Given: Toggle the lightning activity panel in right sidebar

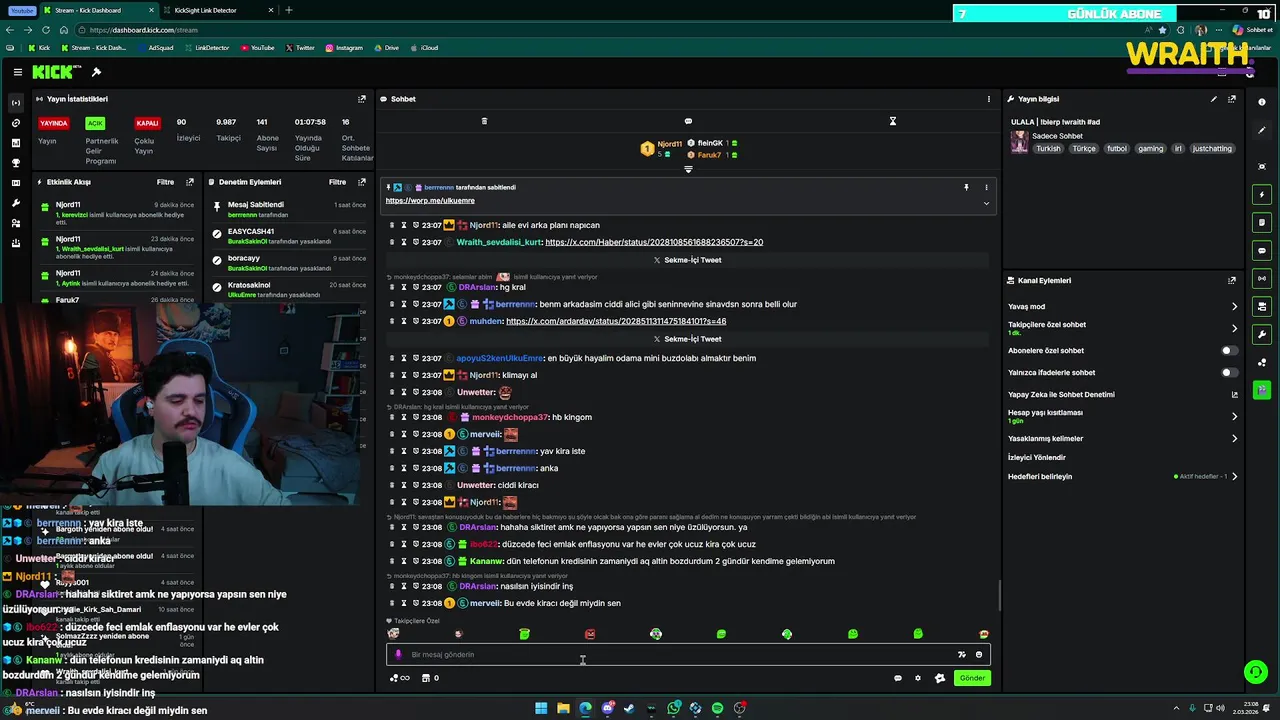Looking at the screenshot, I should pyautogui.click(x=1262, y=194).
